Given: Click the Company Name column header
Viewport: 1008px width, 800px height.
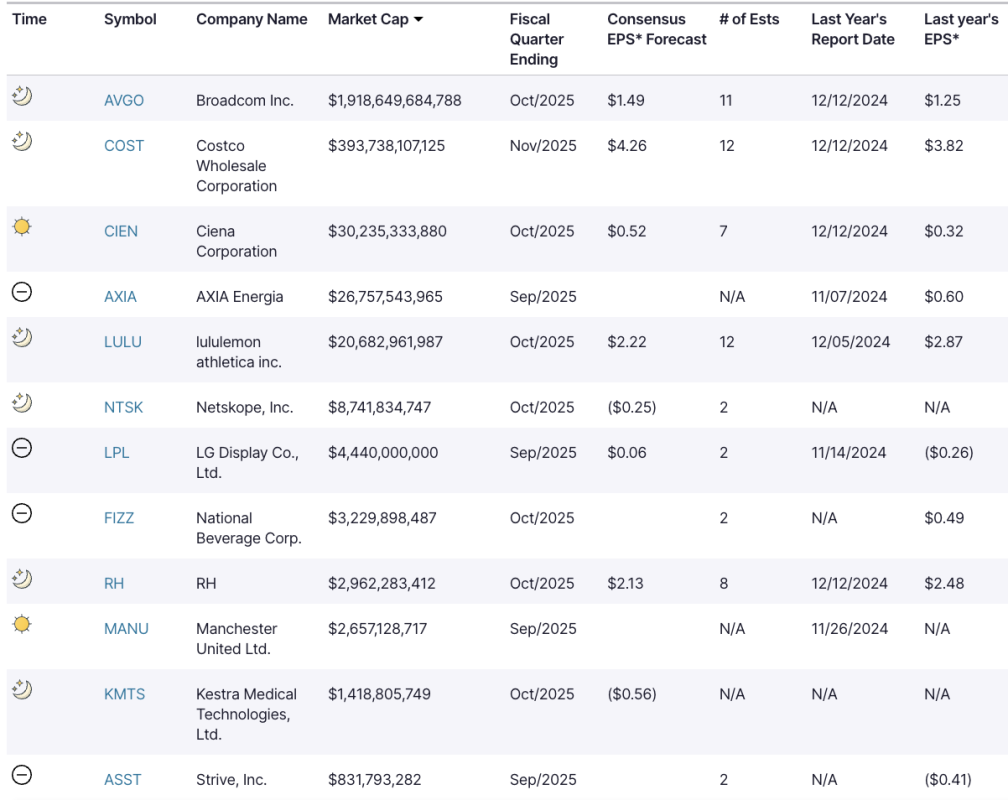Looking at the screenshot, I should pos(252,19).
